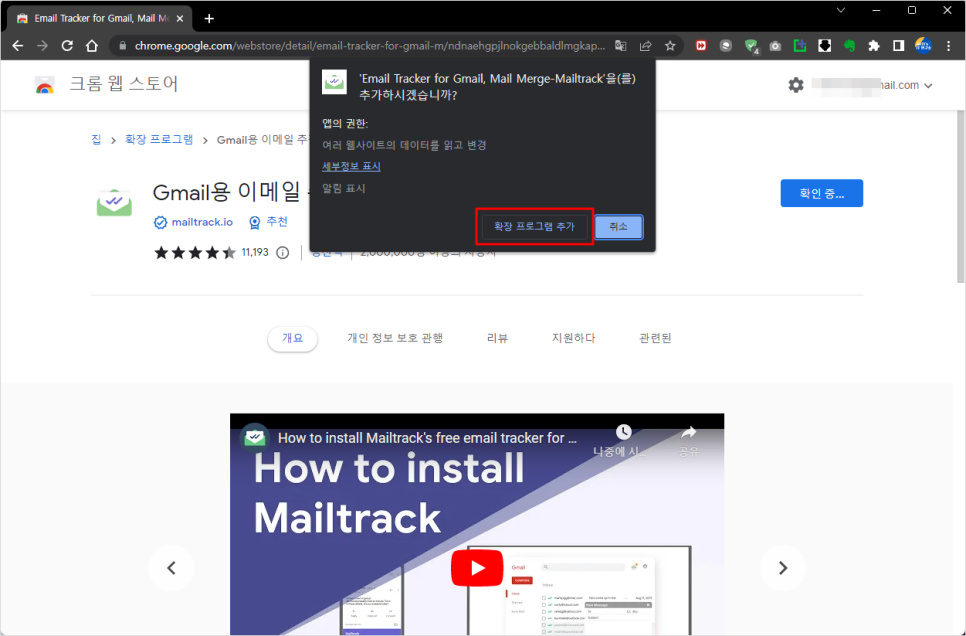This screenshot has height=636, width=966.
Task: Click the Mailtrack envelope icon in dialog
Action: click(x=335, y=82)
